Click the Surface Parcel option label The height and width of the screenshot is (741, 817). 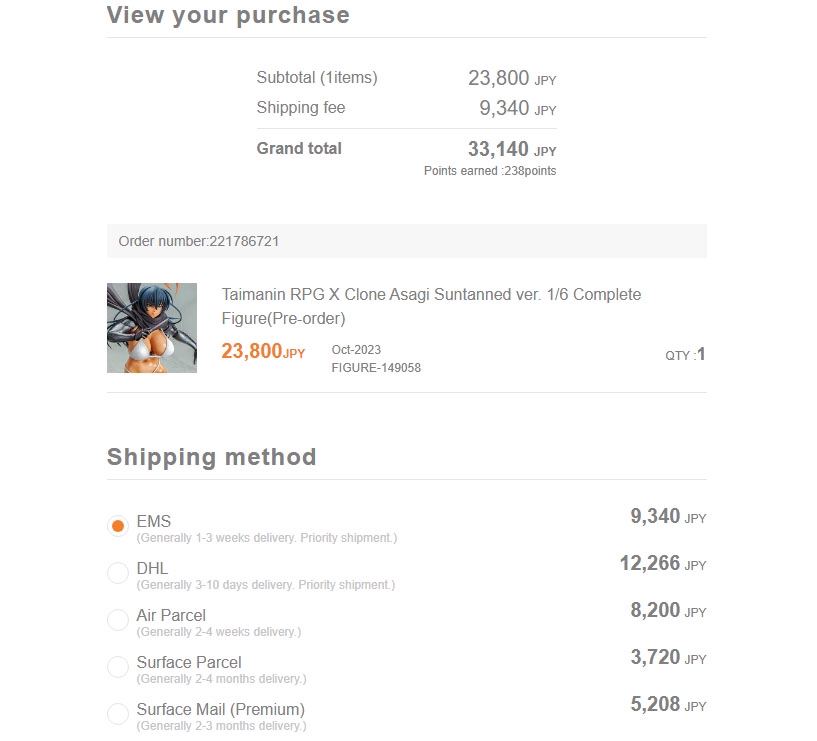(x=189, y=662)
